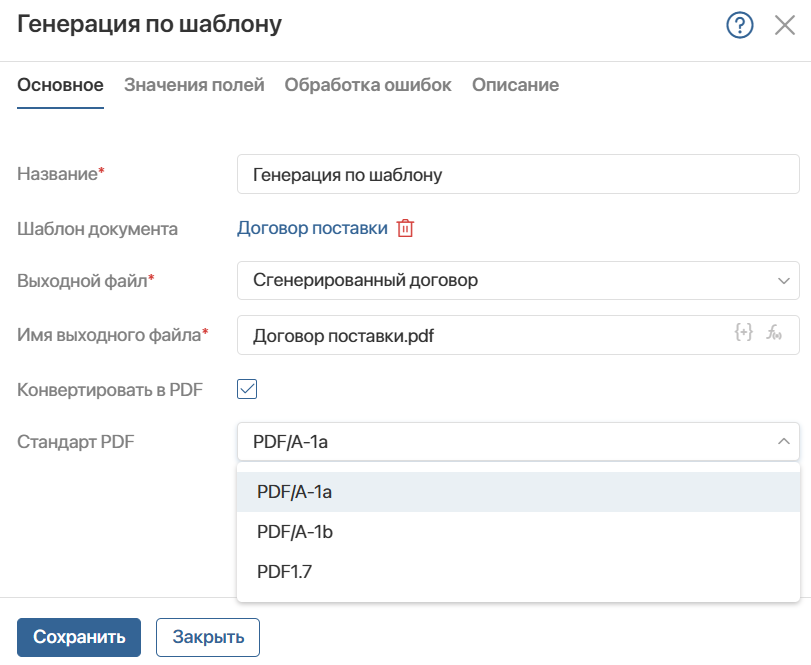The image size is (811, 665).
Task: Click the Сохранить button
Action: 79,637
